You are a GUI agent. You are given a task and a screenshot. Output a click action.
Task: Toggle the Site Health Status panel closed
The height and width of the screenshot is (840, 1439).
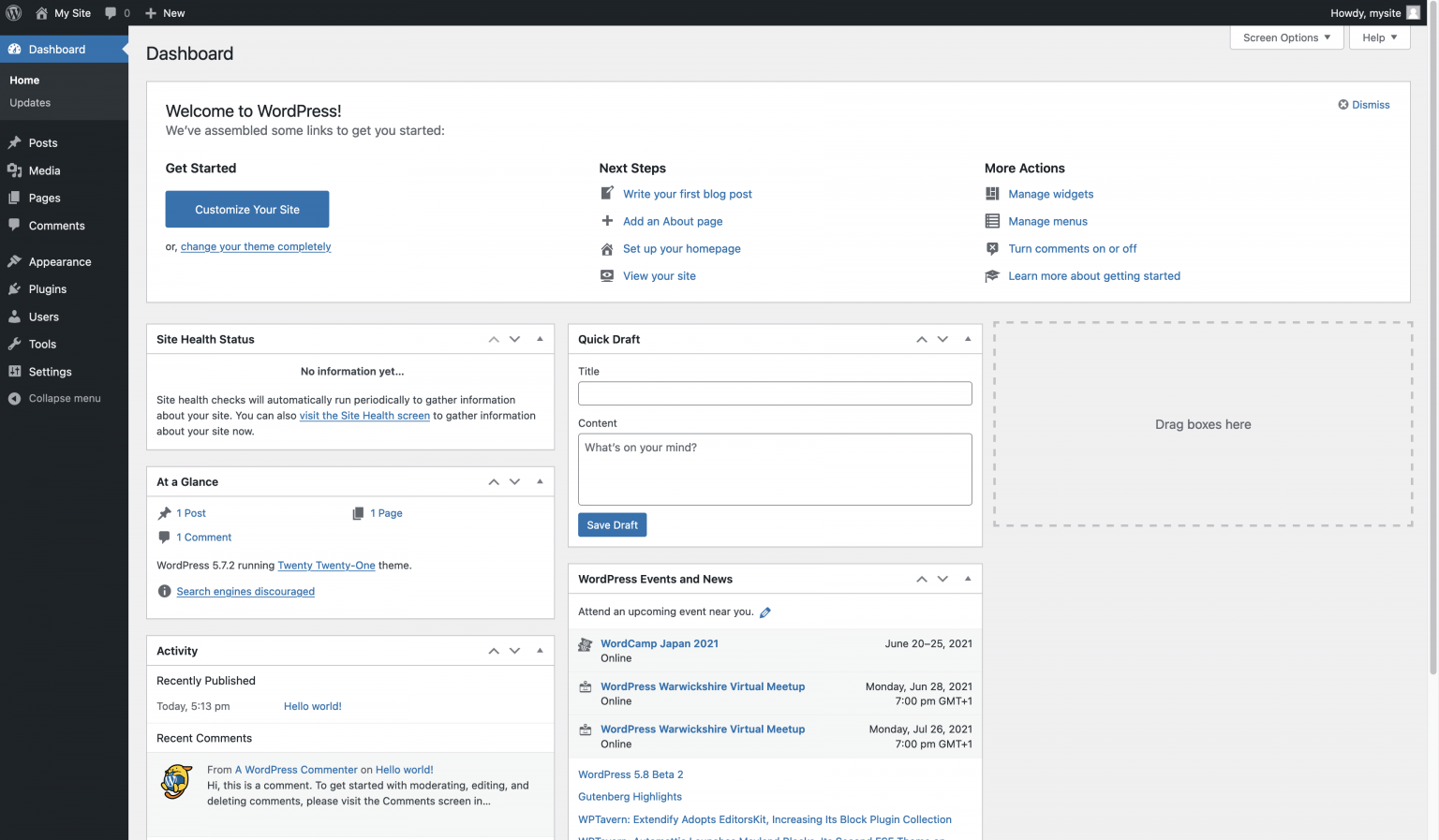tap(540, 339)
